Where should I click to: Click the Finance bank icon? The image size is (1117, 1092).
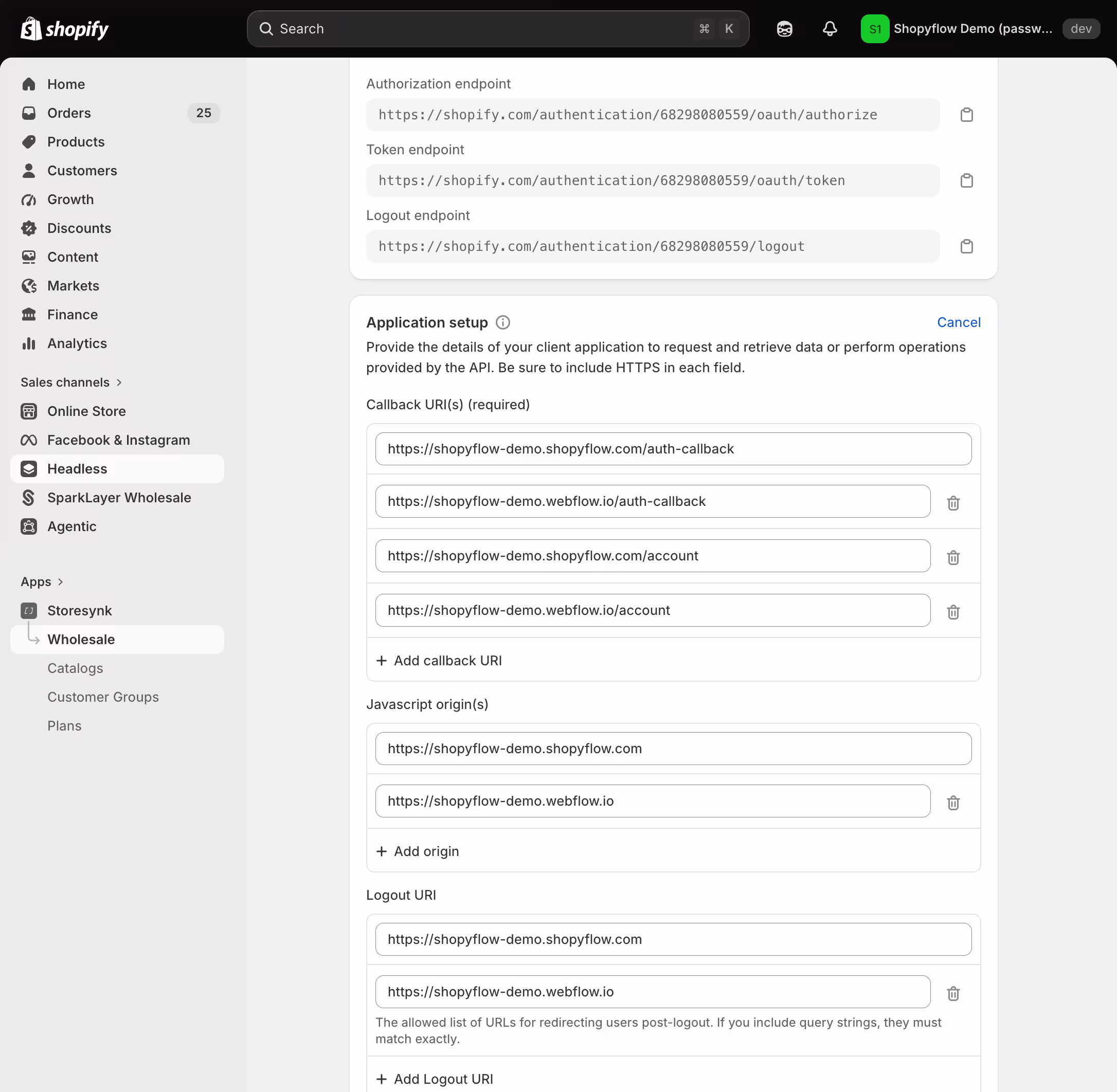pos(29,314)
